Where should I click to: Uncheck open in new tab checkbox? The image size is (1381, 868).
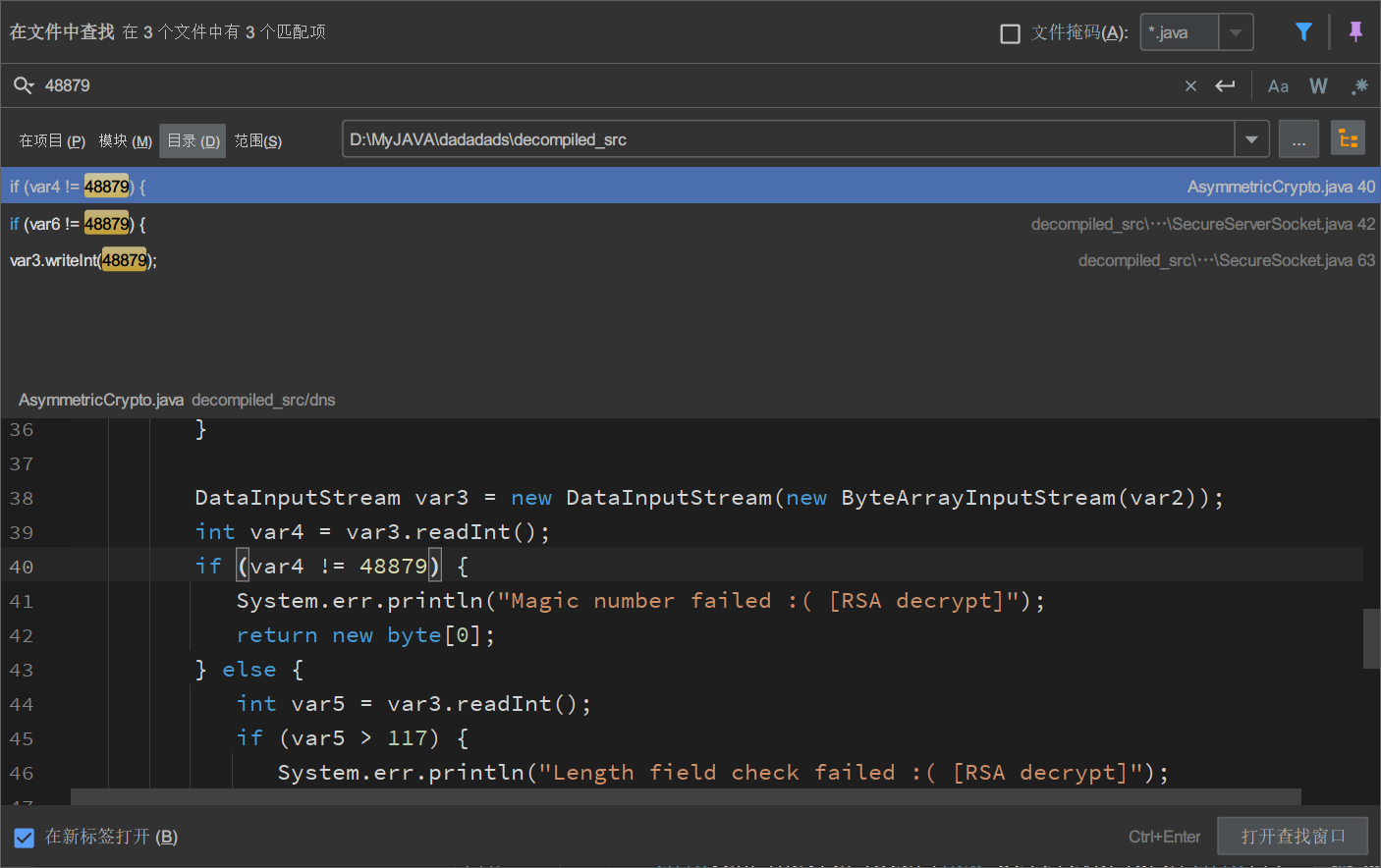click(25, 838)
